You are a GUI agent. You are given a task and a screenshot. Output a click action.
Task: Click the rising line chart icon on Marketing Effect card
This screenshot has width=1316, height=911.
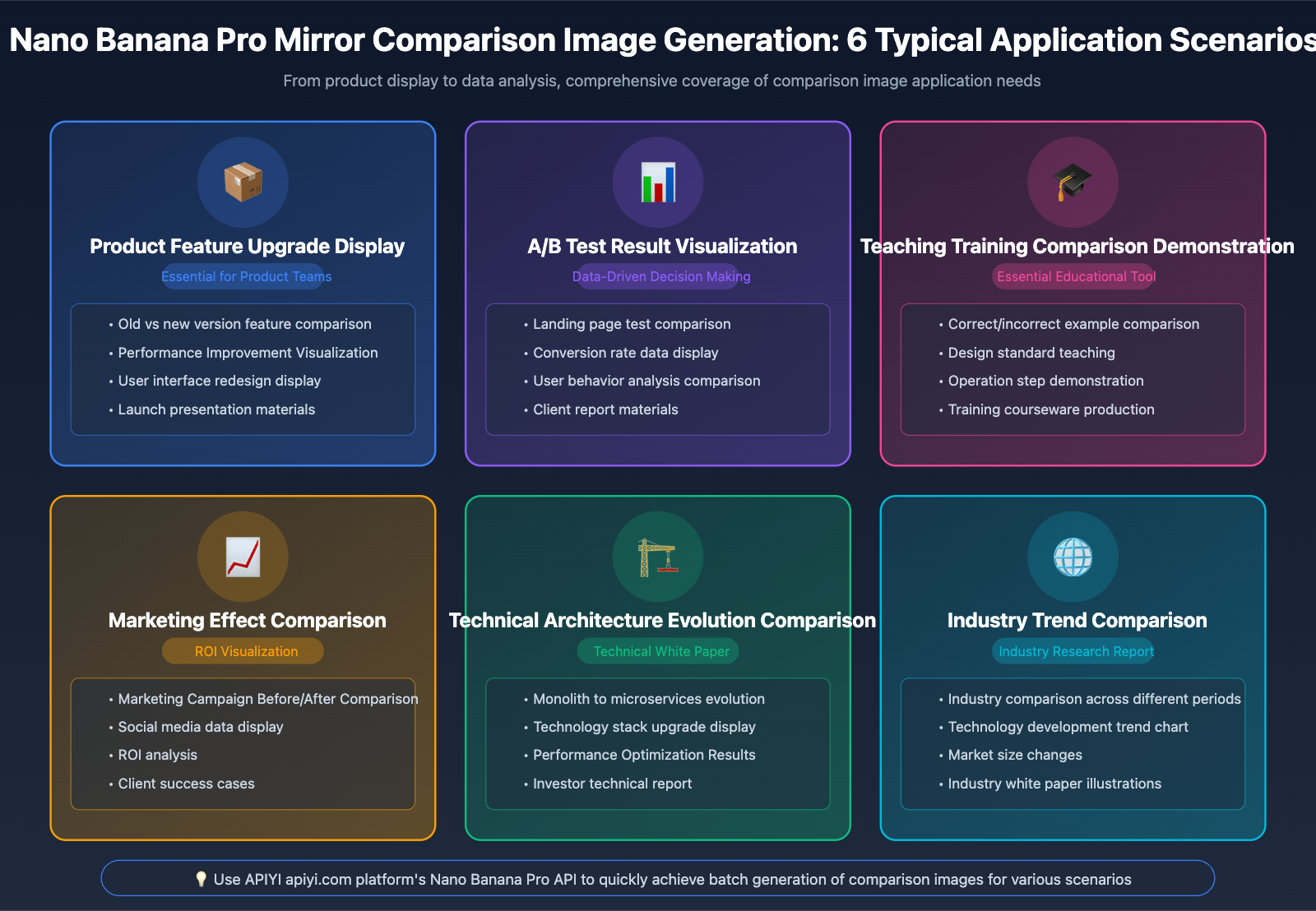click(243, 557)
